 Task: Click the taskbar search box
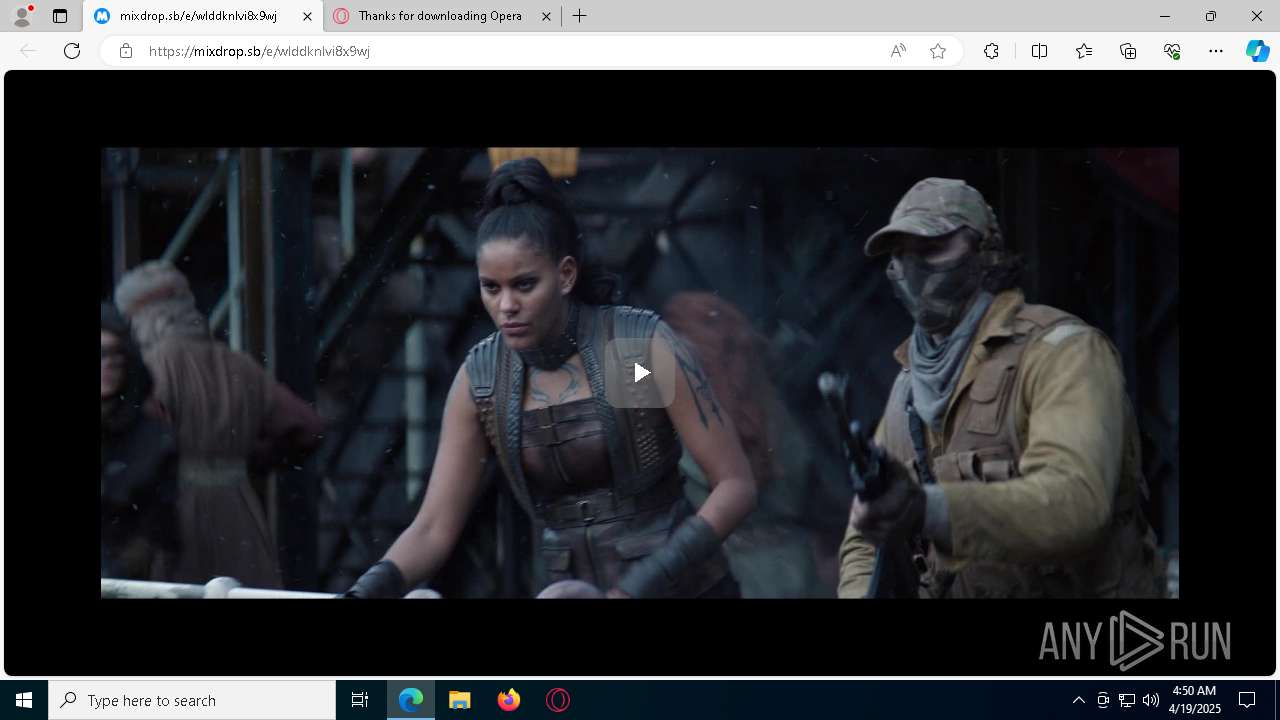coord(192,700)
